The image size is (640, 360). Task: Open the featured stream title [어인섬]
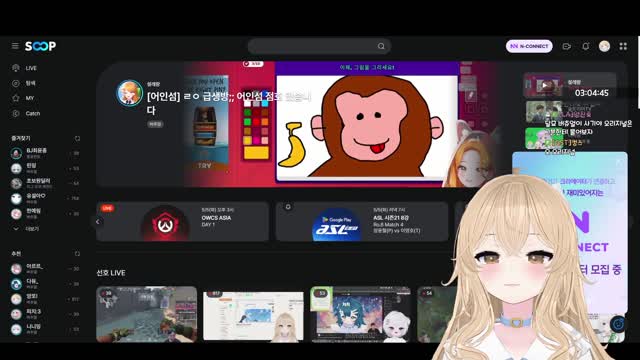[229, 103]
